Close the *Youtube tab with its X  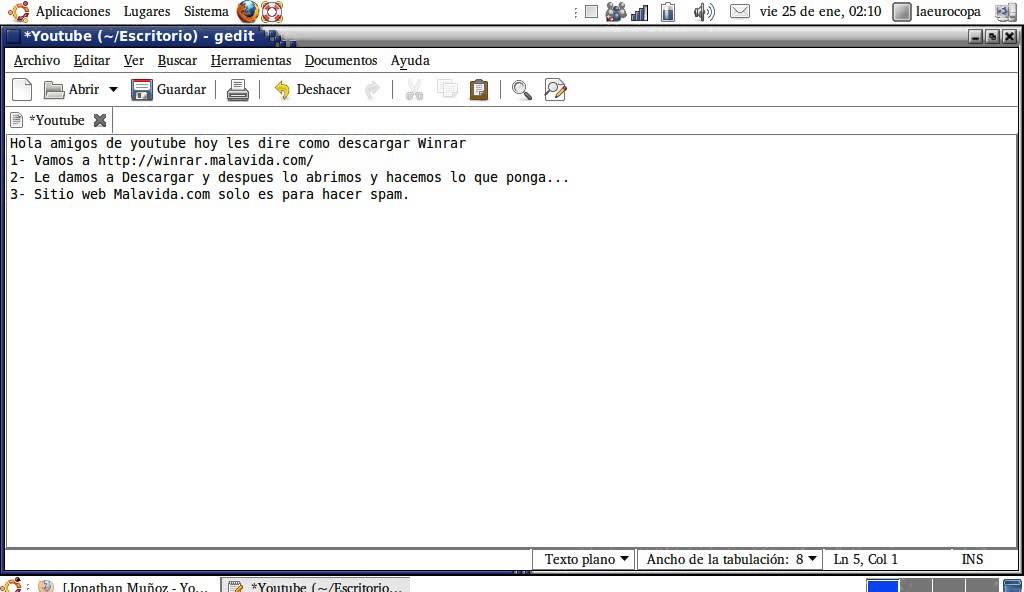tap(100, 120)
